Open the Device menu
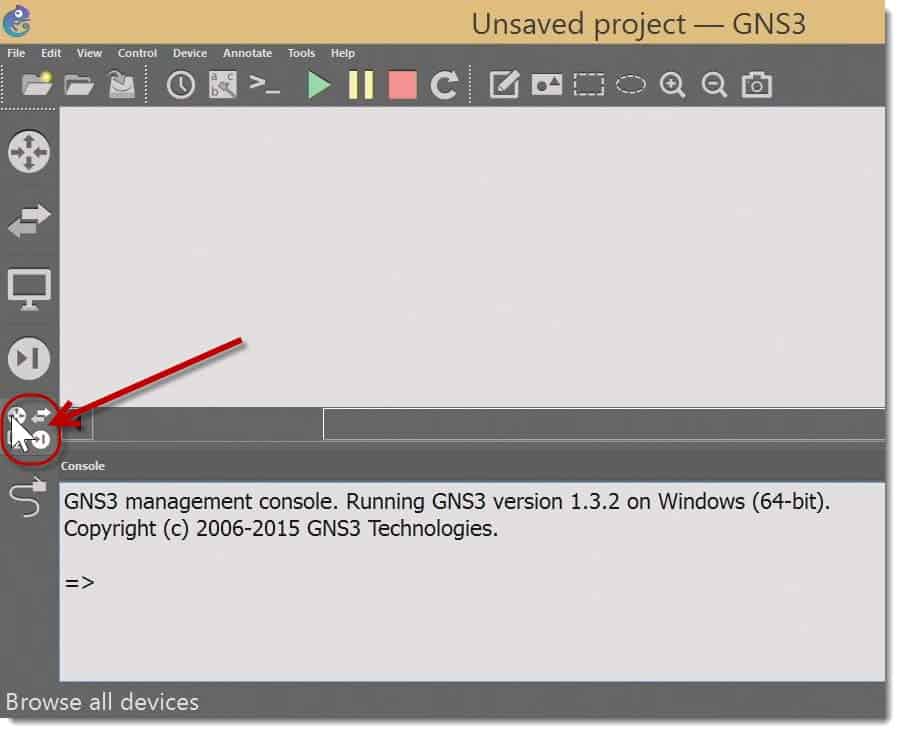 (189, 53)
